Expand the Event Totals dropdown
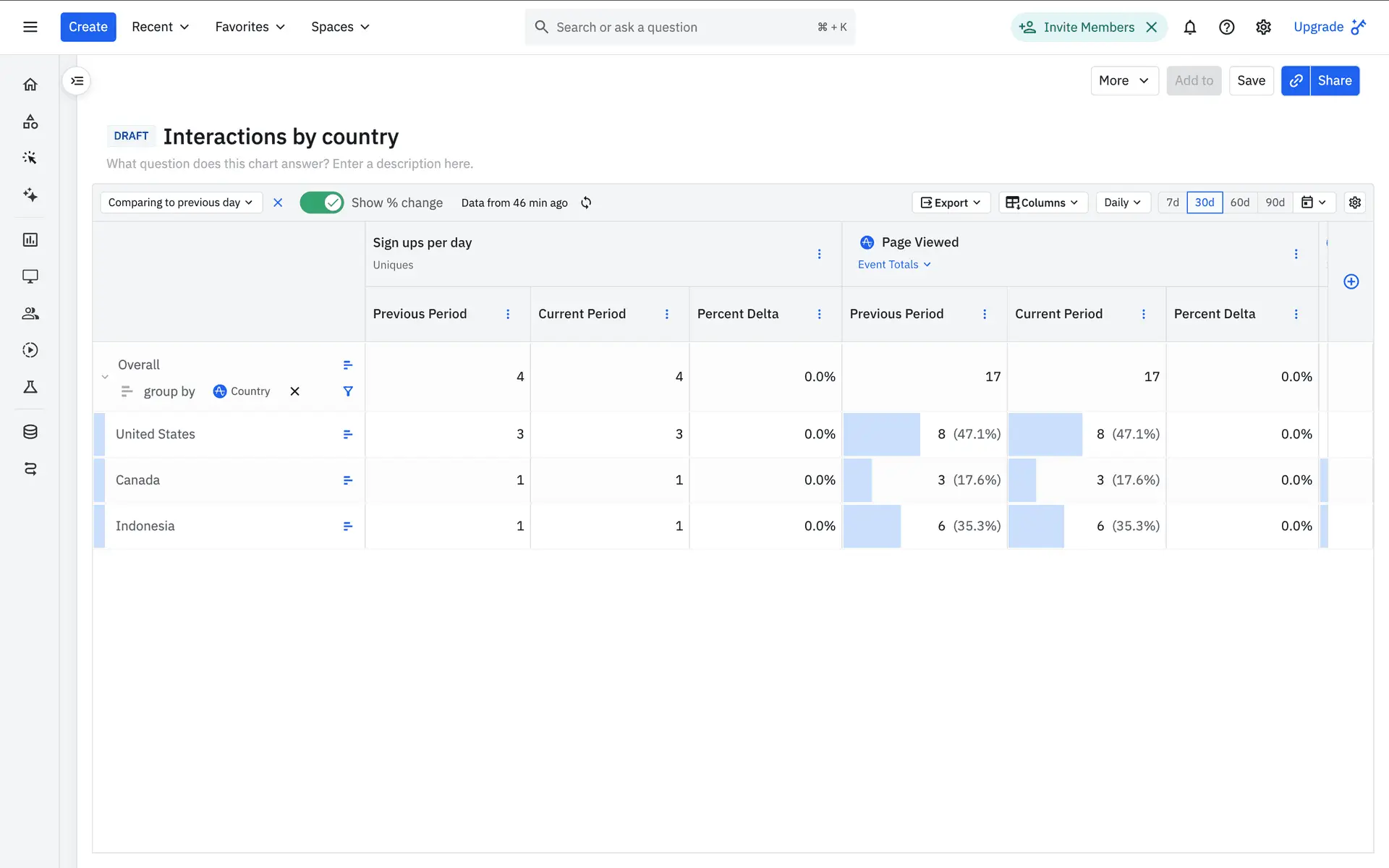The width and height of the screenshot is (1389, 868). point(894,265)
